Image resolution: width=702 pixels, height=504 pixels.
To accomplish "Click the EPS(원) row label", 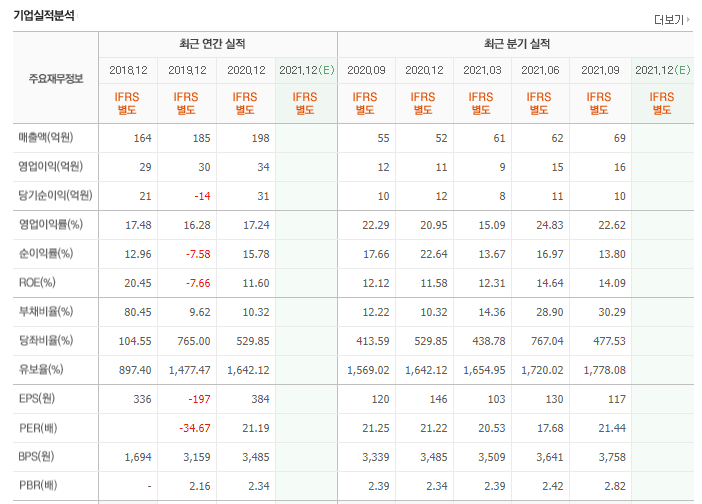I will point(37,398).
